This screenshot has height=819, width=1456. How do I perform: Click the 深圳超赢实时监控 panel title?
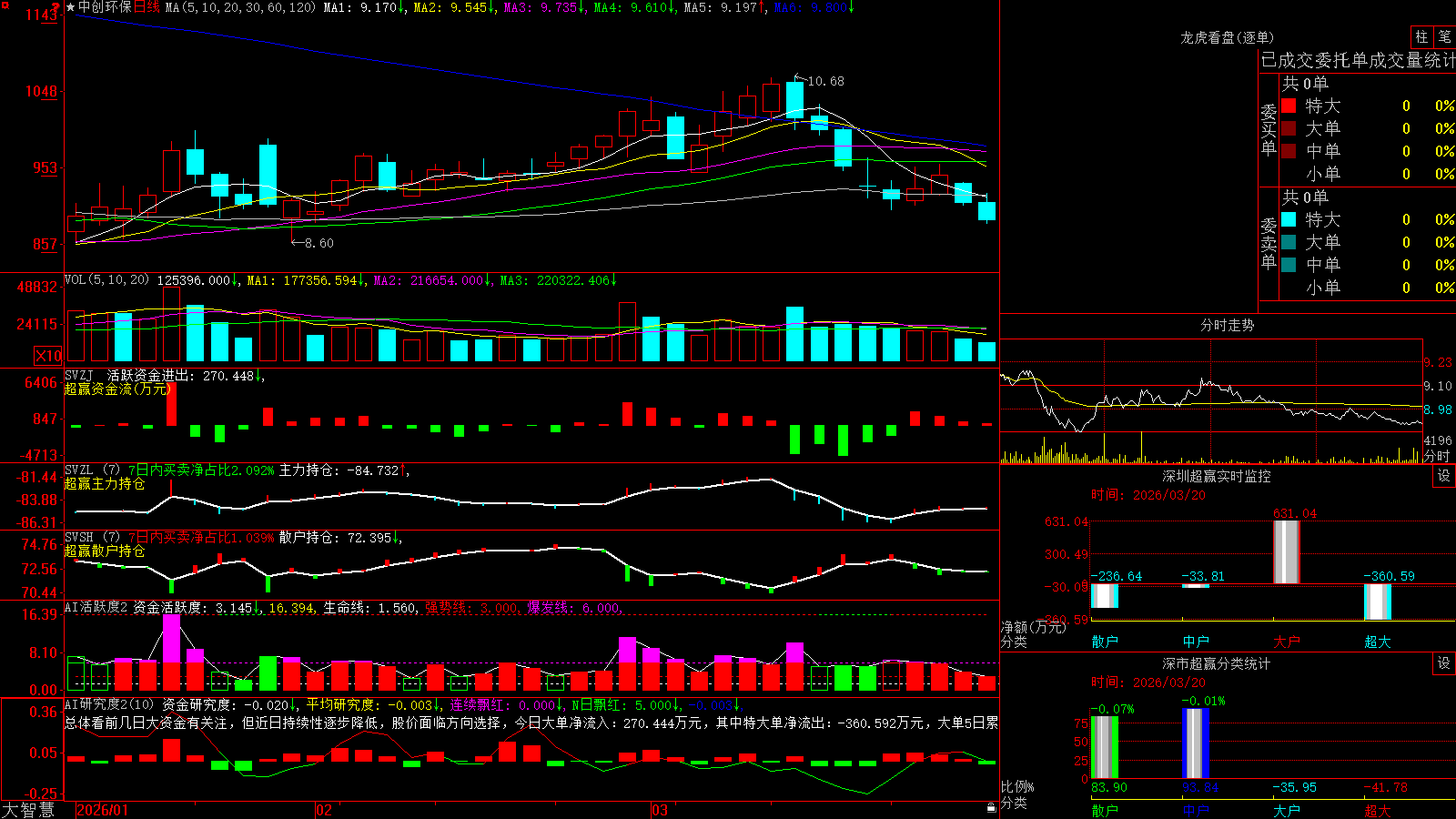[x=1217, y=476]
